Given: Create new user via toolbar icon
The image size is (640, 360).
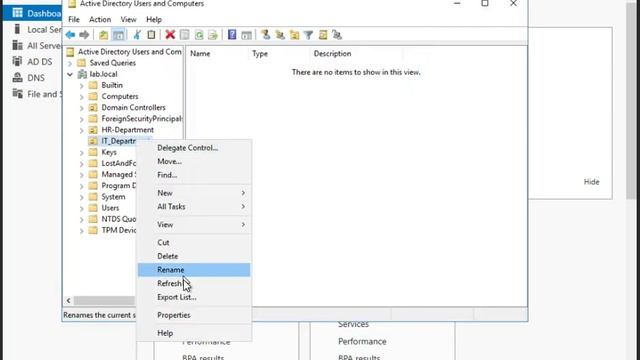Looking at the screenshot, I should pyautogui.click(x=265, y=35).
